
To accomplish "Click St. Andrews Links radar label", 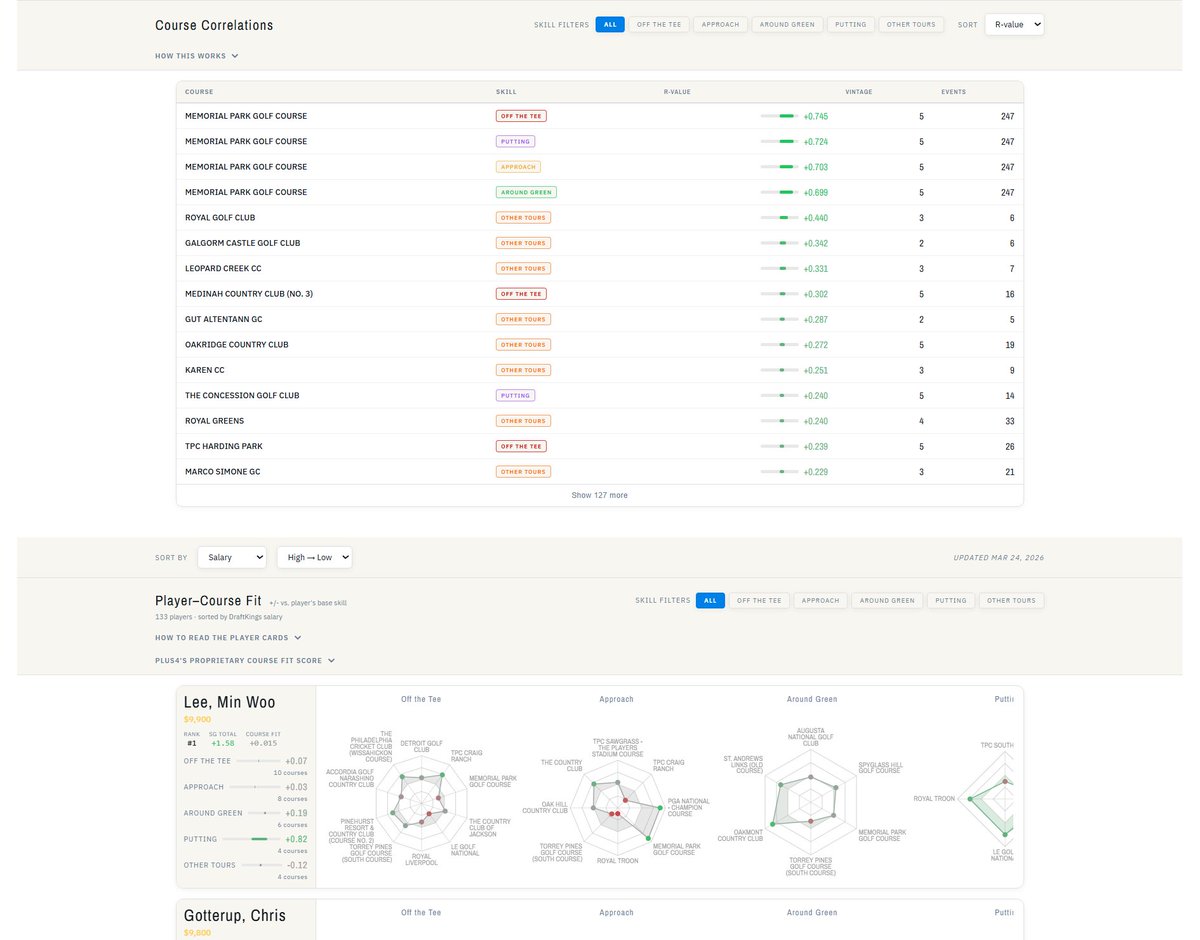I will [x=741, y=764].
